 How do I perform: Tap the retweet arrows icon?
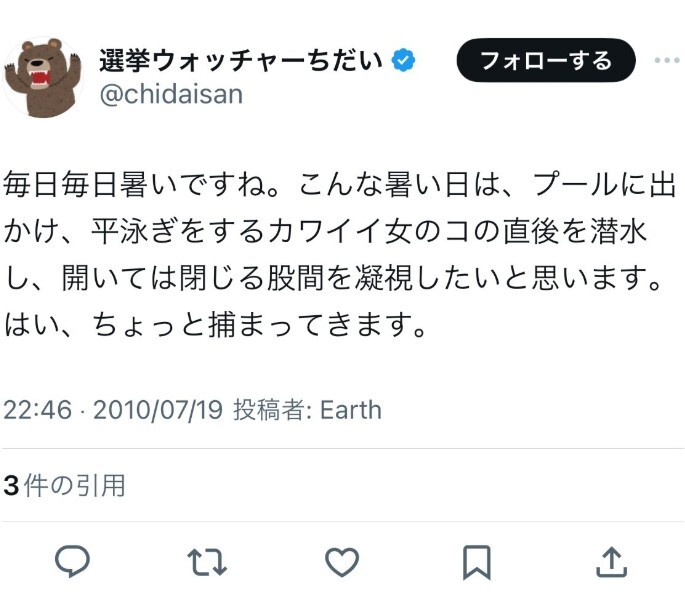[x=207, y=561]
